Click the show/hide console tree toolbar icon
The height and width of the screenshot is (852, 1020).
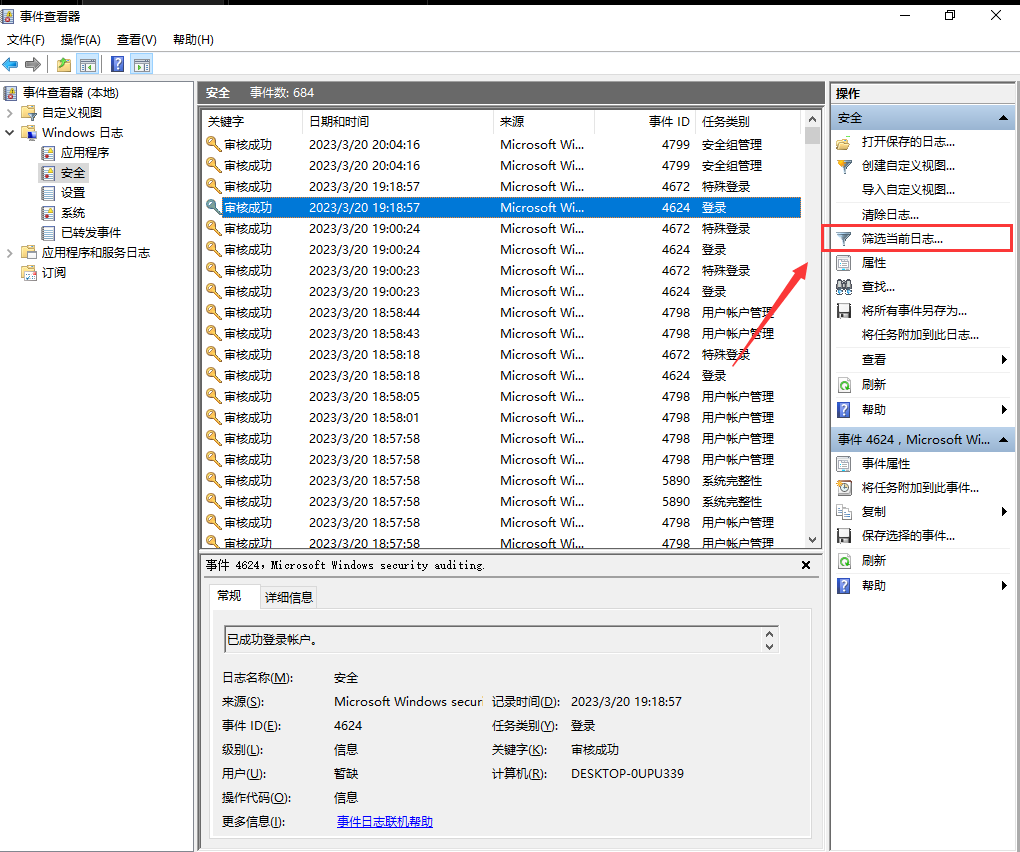pyautogui.click(x=88, y=64)
